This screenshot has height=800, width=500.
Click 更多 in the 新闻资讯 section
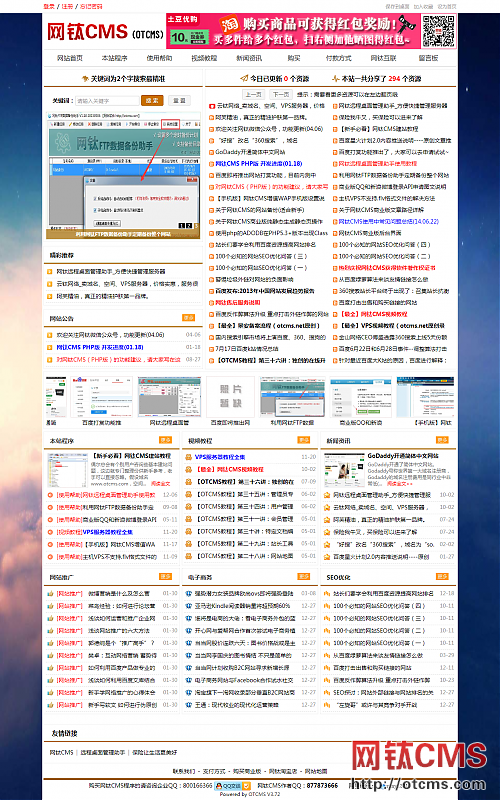point(442,440)
